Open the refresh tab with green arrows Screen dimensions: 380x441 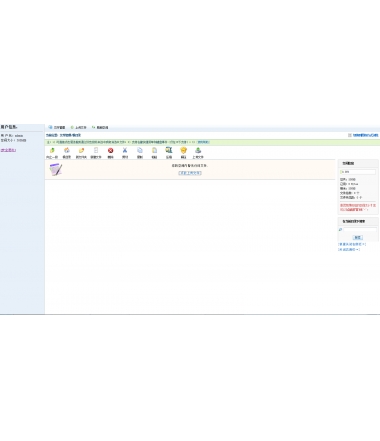pos(100,127)
